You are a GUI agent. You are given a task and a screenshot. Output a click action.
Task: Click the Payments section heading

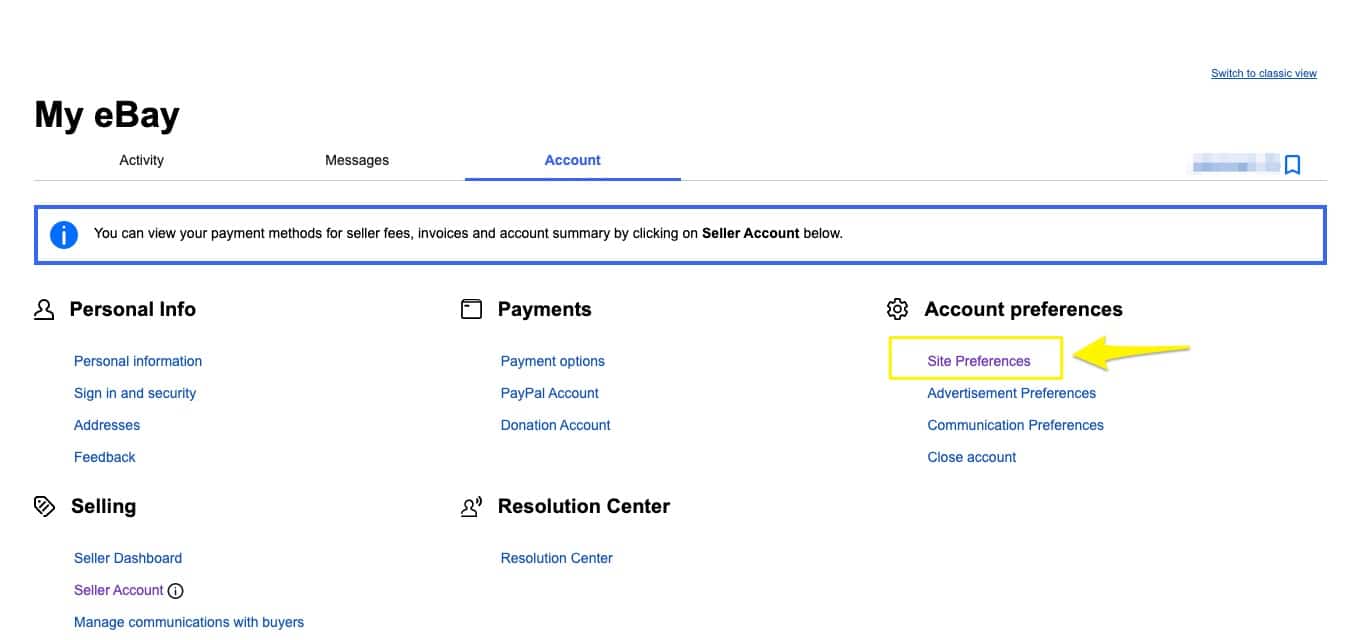click(x=545, y=309)
